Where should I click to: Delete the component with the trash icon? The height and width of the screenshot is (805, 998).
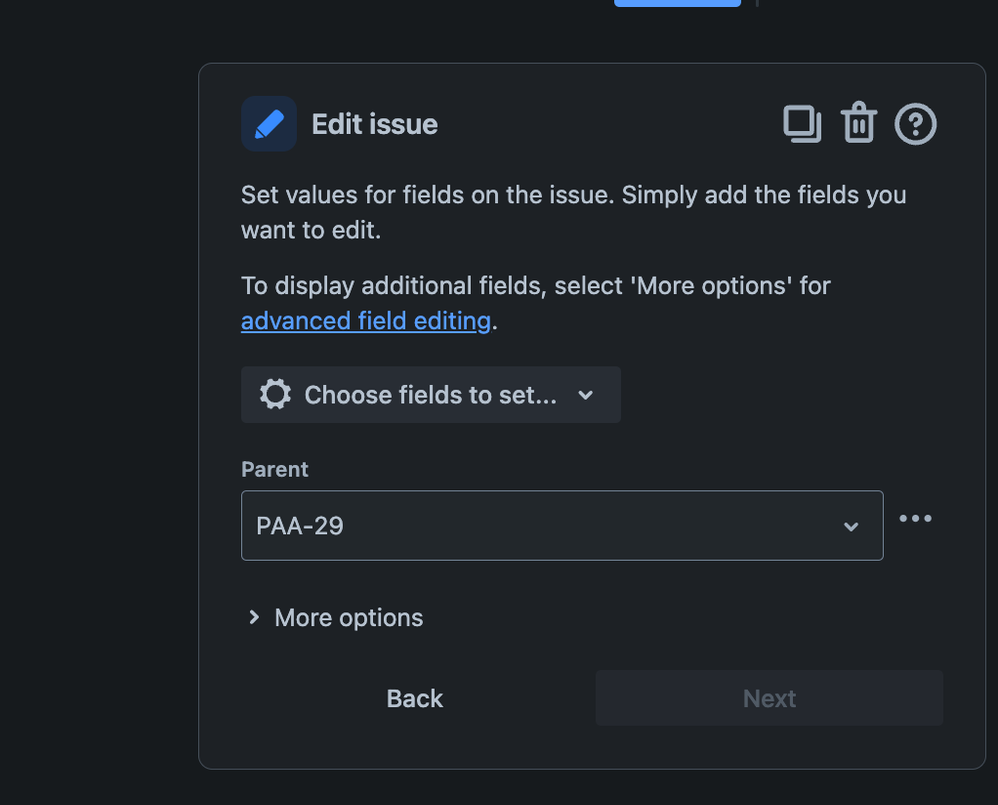click(x=858, y=124)
